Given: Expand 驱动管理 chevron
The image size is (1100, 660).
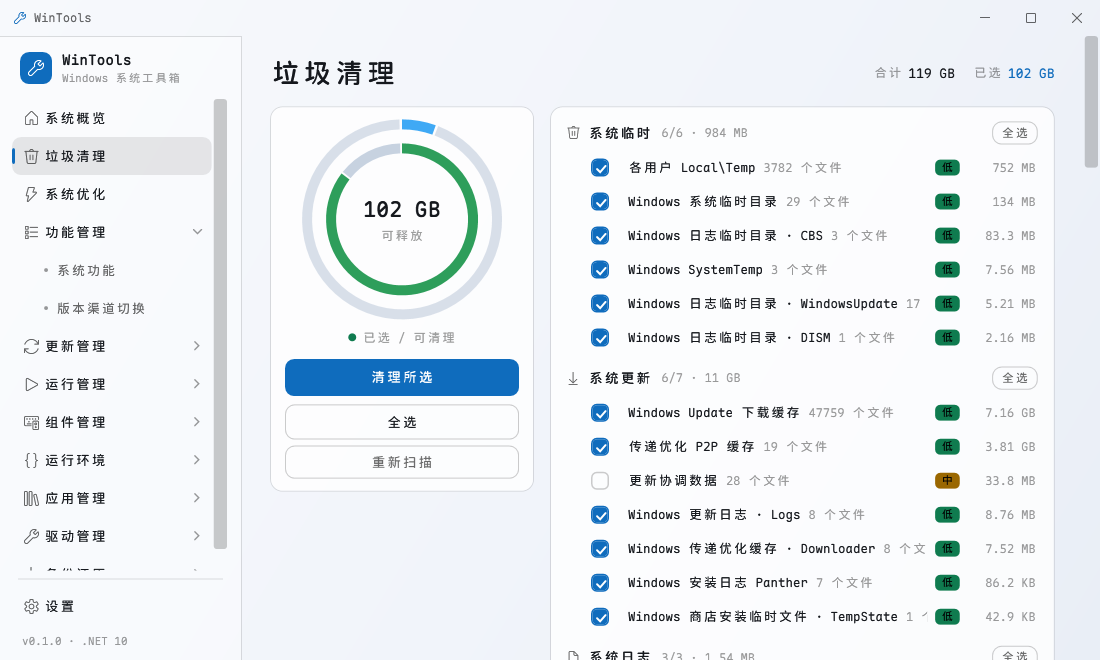Looking at the screenshot, I should pos(197,536).
